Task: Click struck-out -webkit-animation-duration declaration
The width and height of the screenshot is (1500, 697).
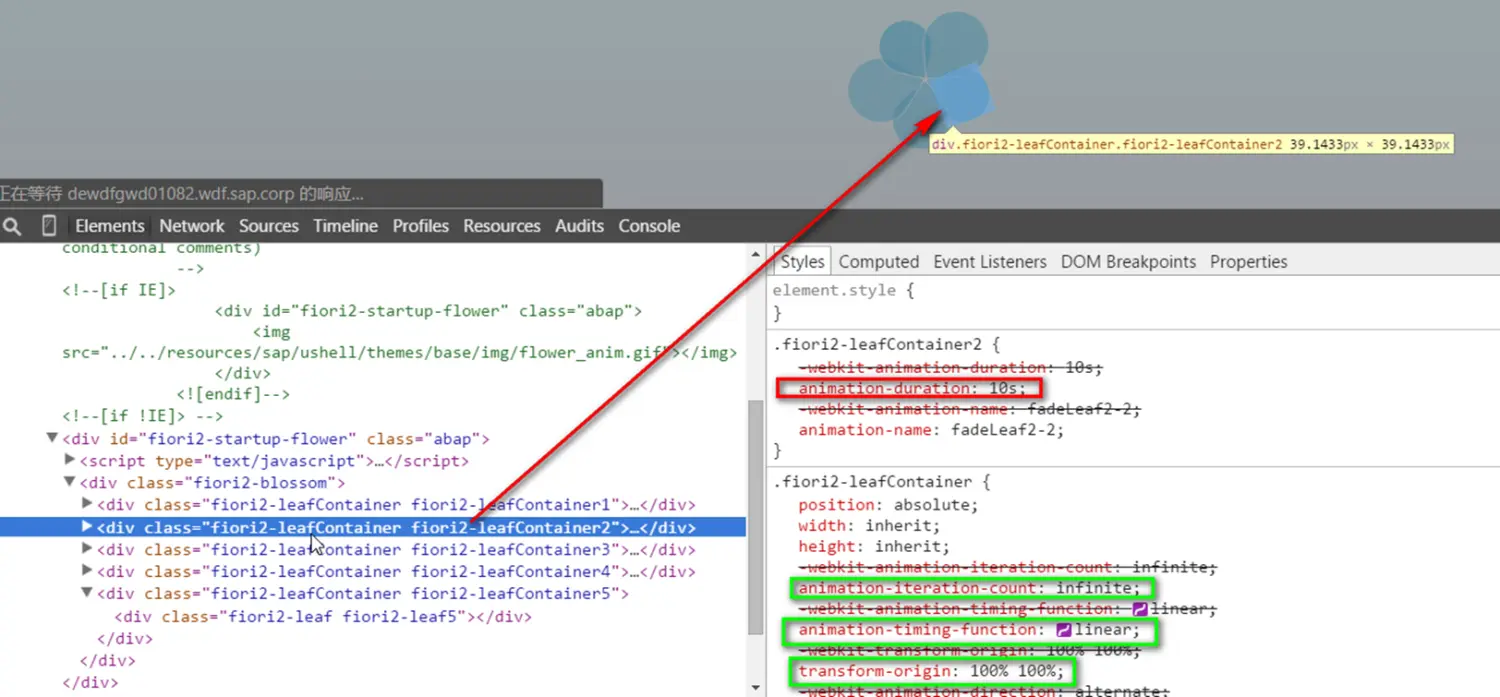Action: coord(950,368)
